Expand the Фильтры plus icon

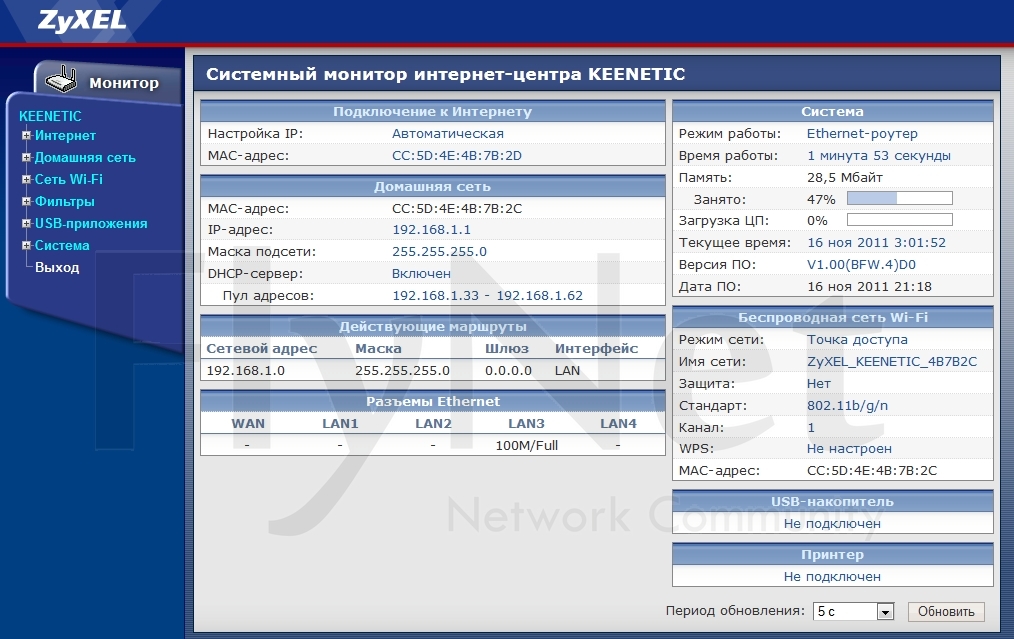(x=27, y=202)
